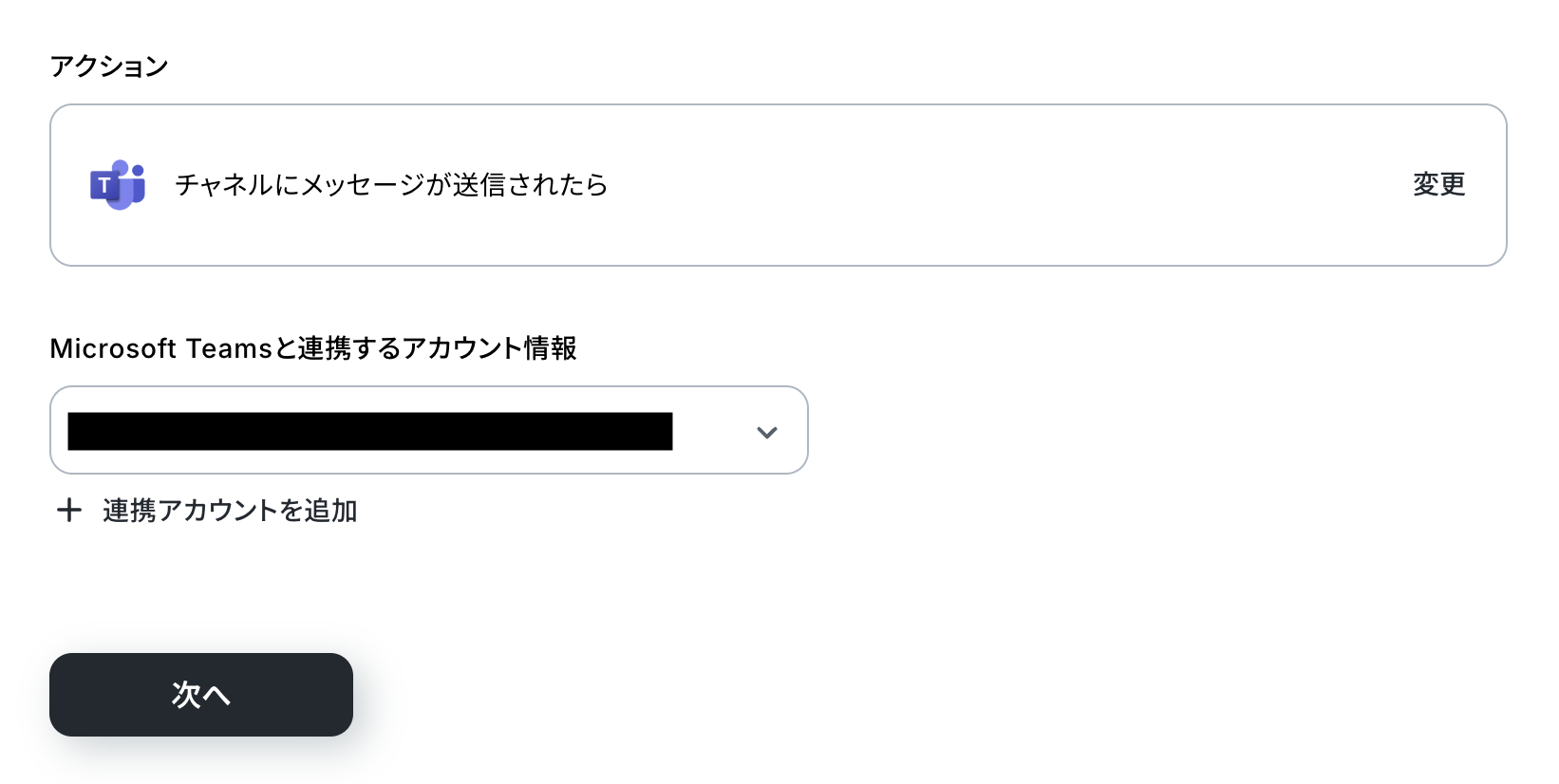Click the chevron arrow in account dropdown

pos(767,432)
